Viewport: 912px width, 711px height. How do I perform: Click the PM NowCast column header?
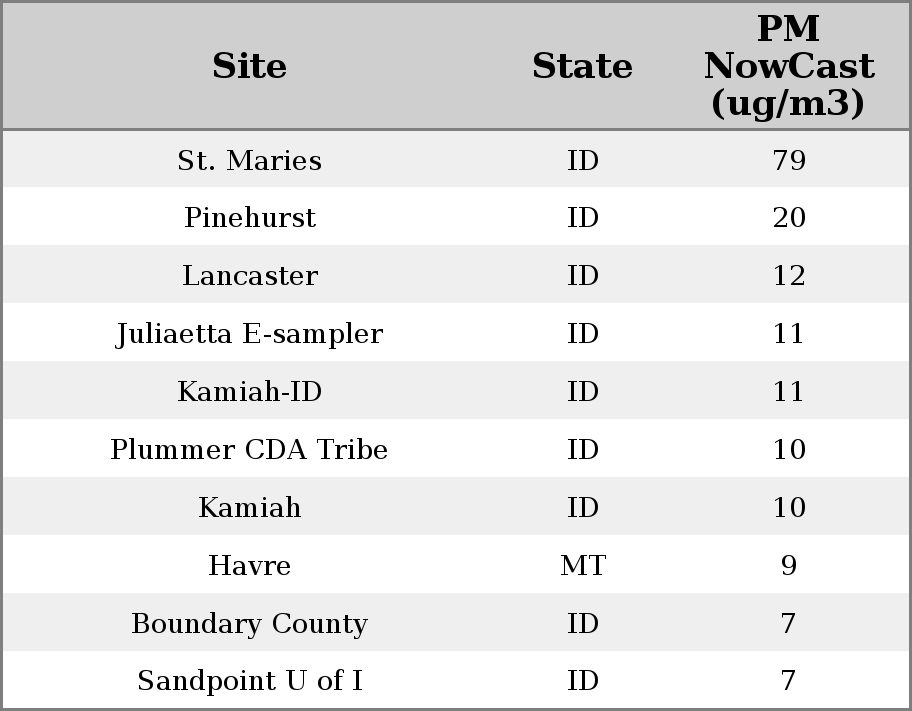(788, 66)
